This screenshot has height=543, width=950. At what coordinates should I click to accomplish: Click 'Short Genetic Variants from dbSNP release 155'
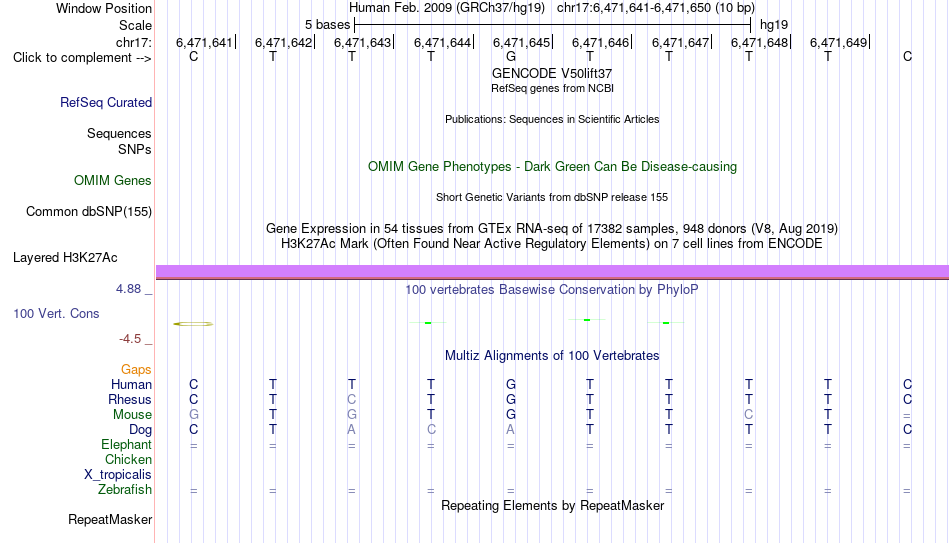click(552, 198)
